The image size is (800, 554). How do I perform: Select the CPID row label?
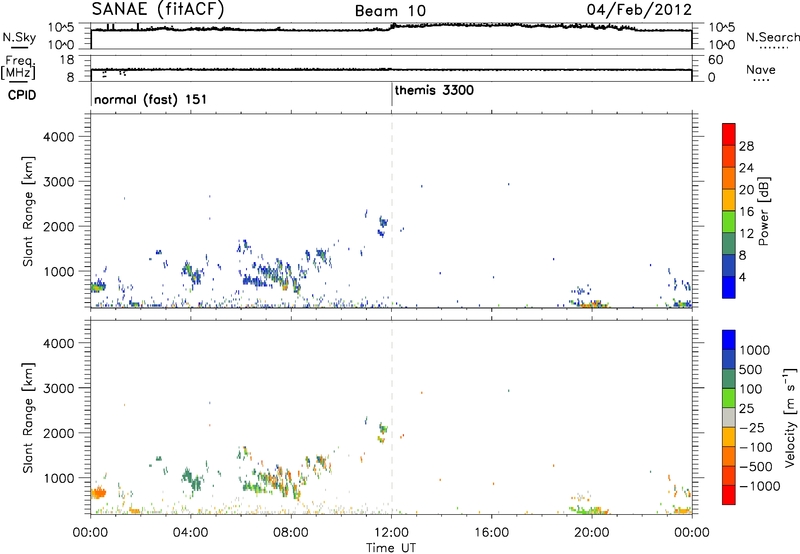coord(22,95)
